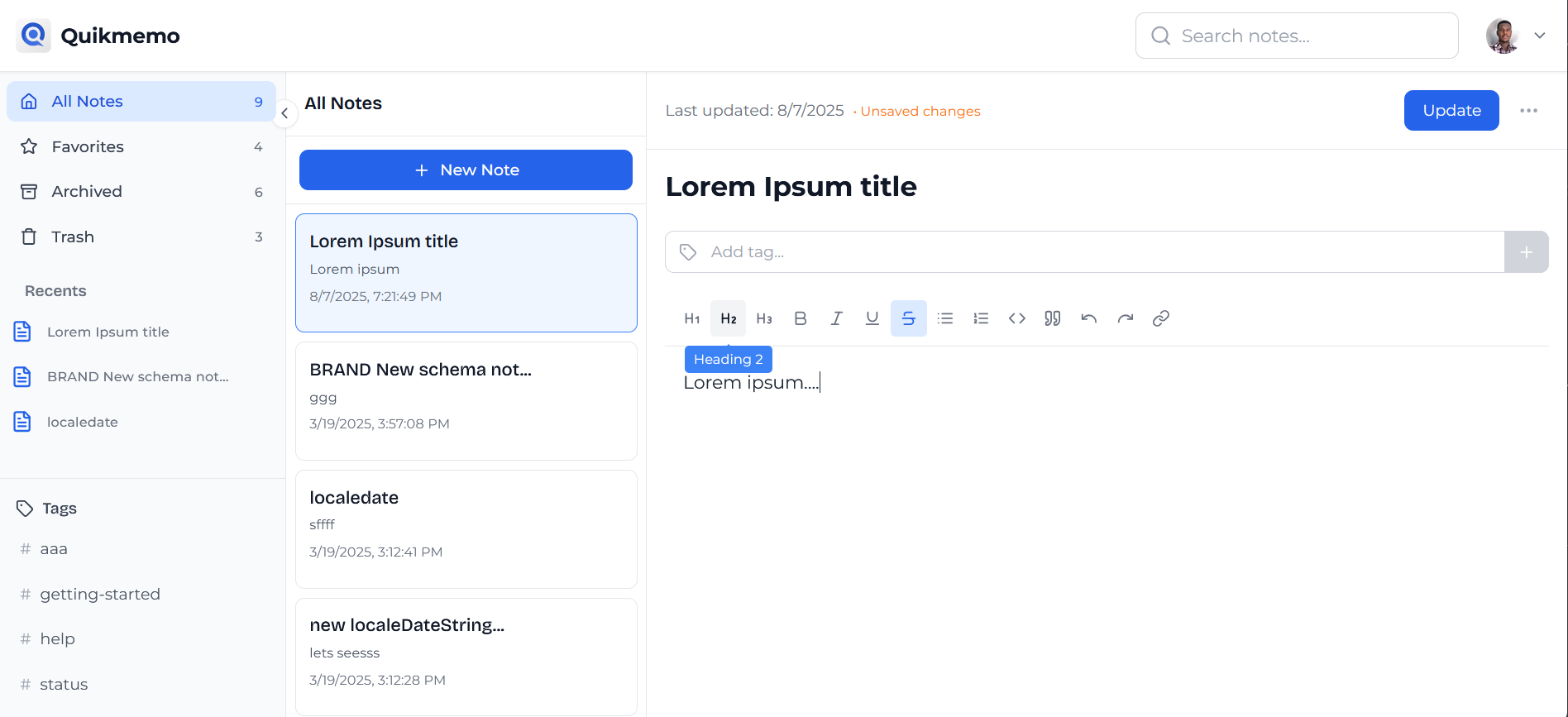Open the note more options menu

(1528, 111)
